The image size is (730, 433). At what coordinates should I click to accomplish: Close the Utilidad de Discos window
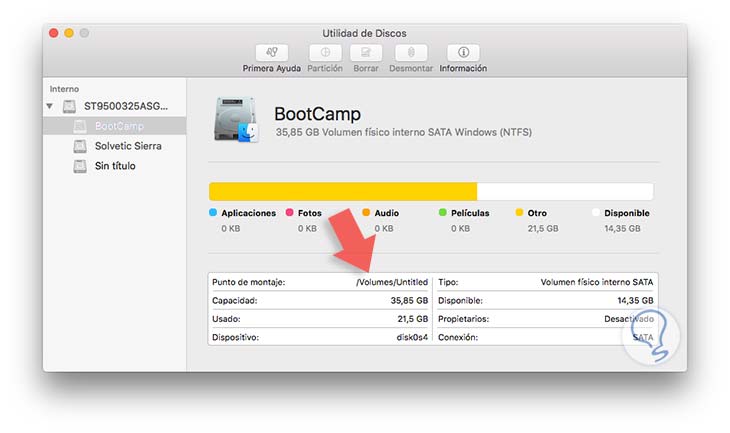pos(54,33)
